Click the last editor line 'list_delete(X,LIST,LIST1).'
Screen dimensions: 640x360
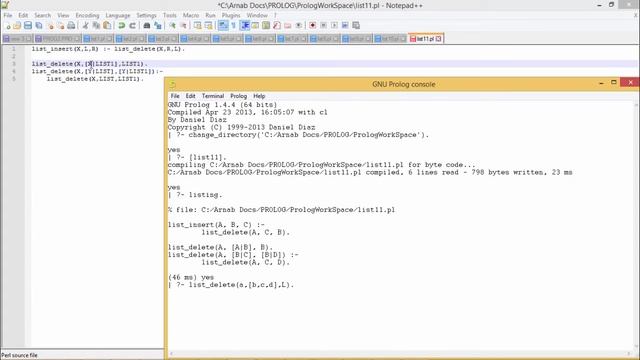click(95, 79)
